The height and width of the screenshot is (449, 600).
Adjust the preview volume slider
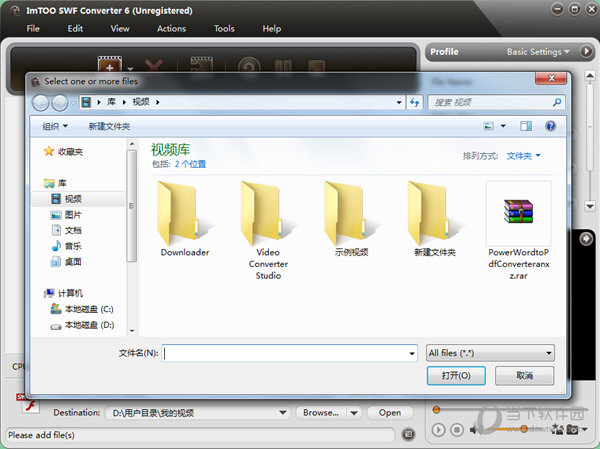[523, 428]
